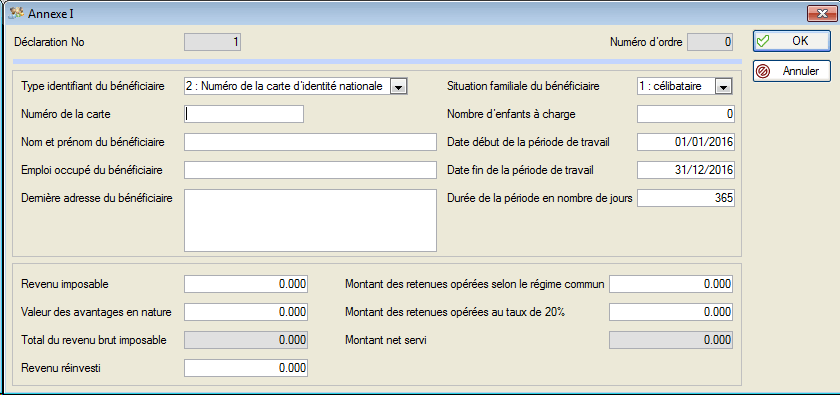The height and width of the screenshot is (395, 840).
Task: Click the Emploi occupé du bénéficiaire field
Action: [310, 170]
